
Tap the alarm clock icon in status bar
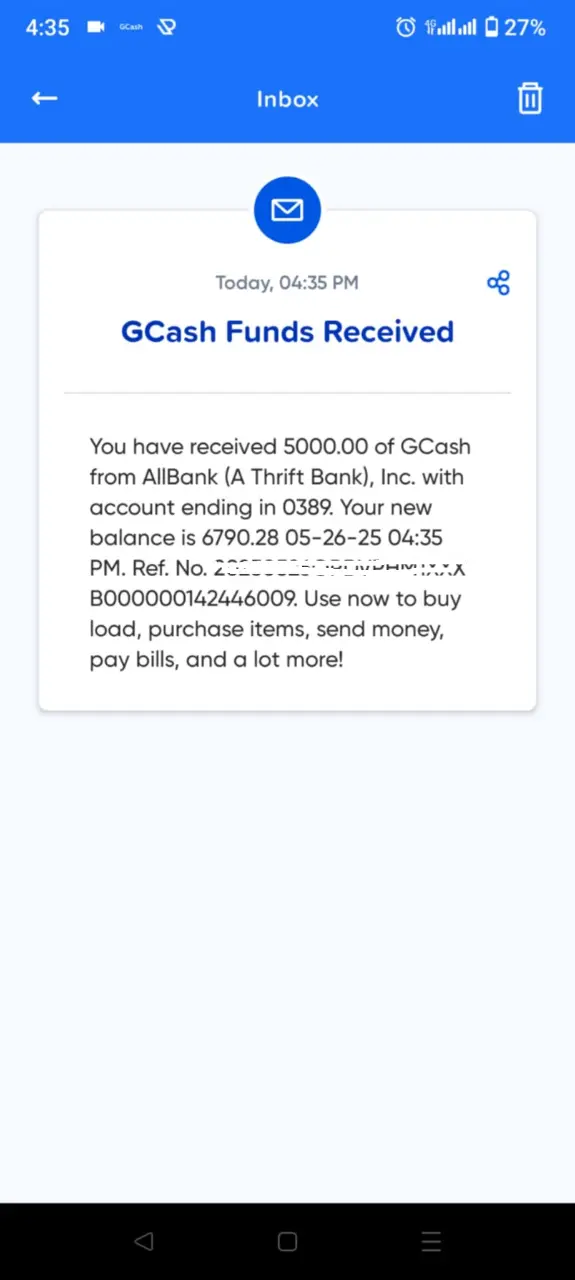click(x=405, y=27)
